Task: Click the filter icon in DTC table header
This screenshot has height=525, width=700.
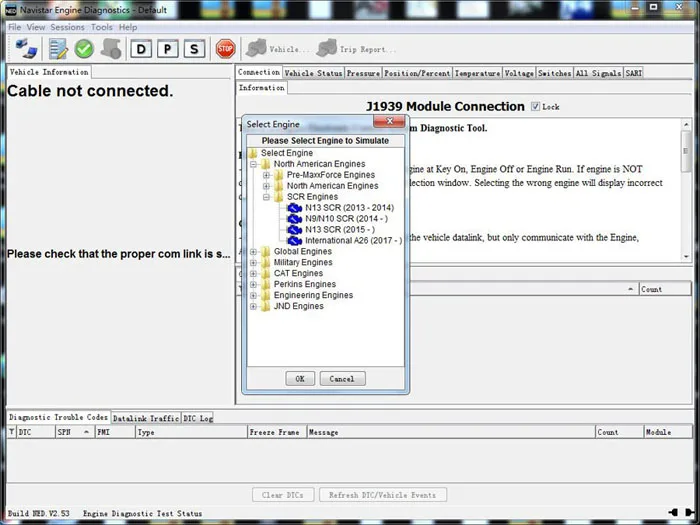Action: point(12,432)
